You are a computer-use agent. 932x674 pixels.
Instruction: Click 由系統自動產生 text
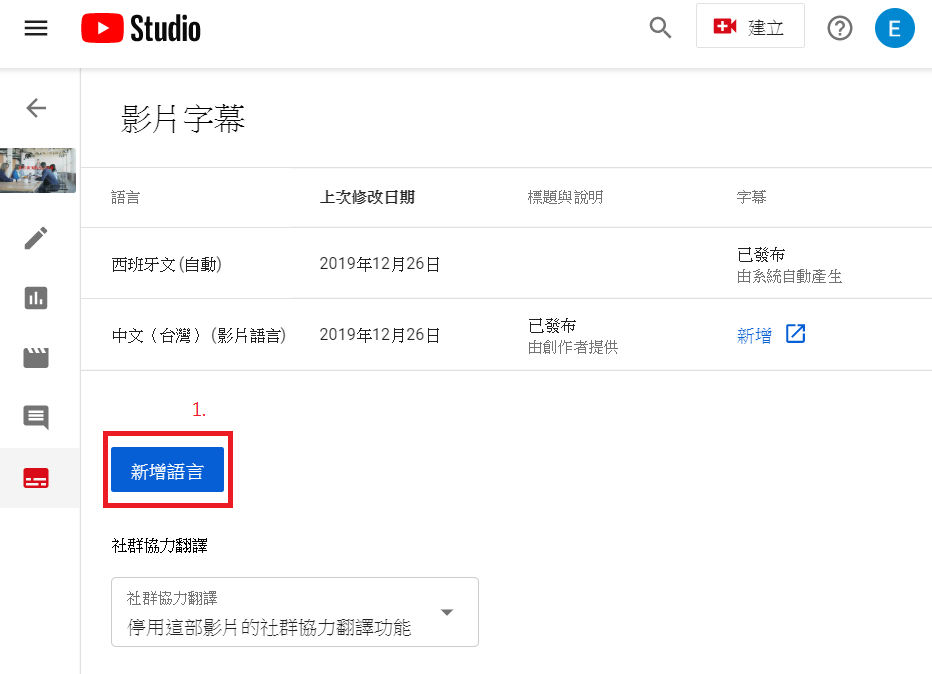789,276
